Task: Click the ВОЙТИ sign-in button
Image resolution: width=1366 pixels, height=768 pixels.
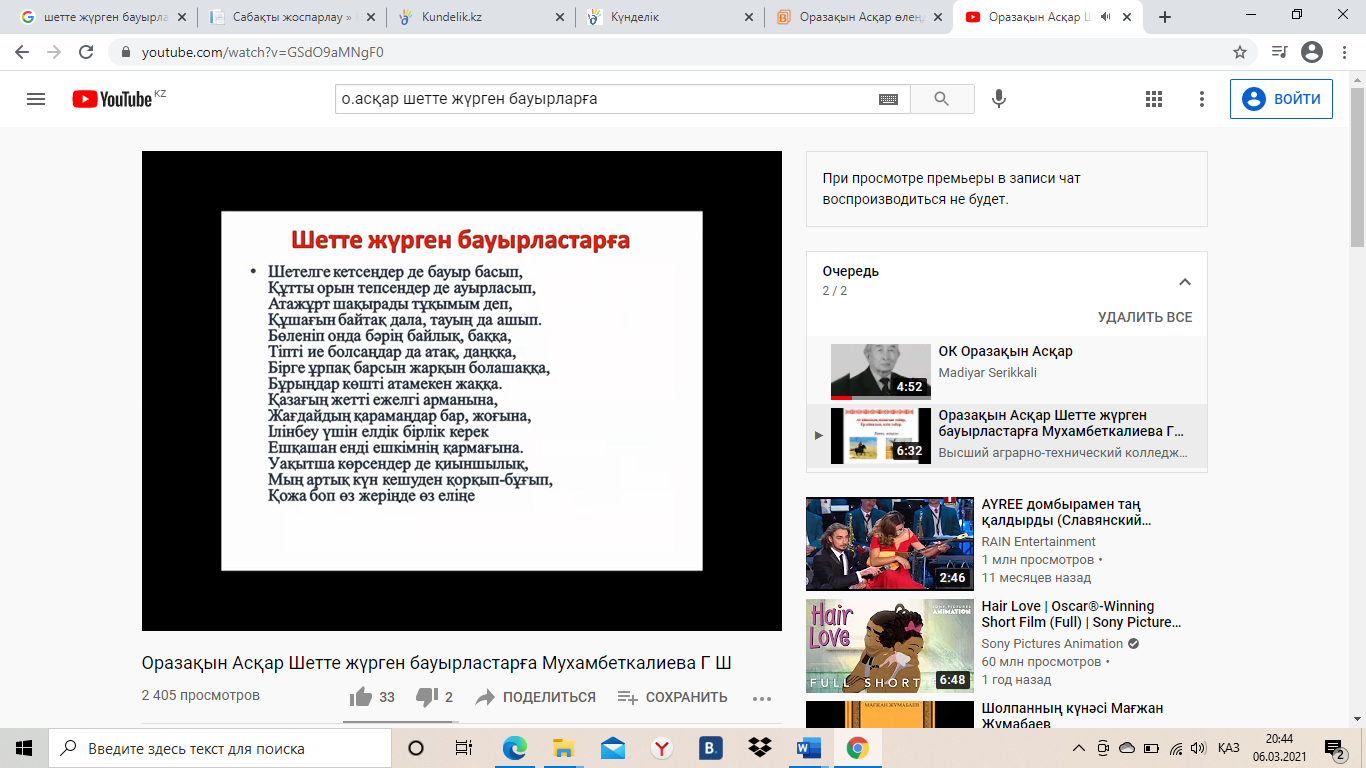Action: click(1281, 99)
